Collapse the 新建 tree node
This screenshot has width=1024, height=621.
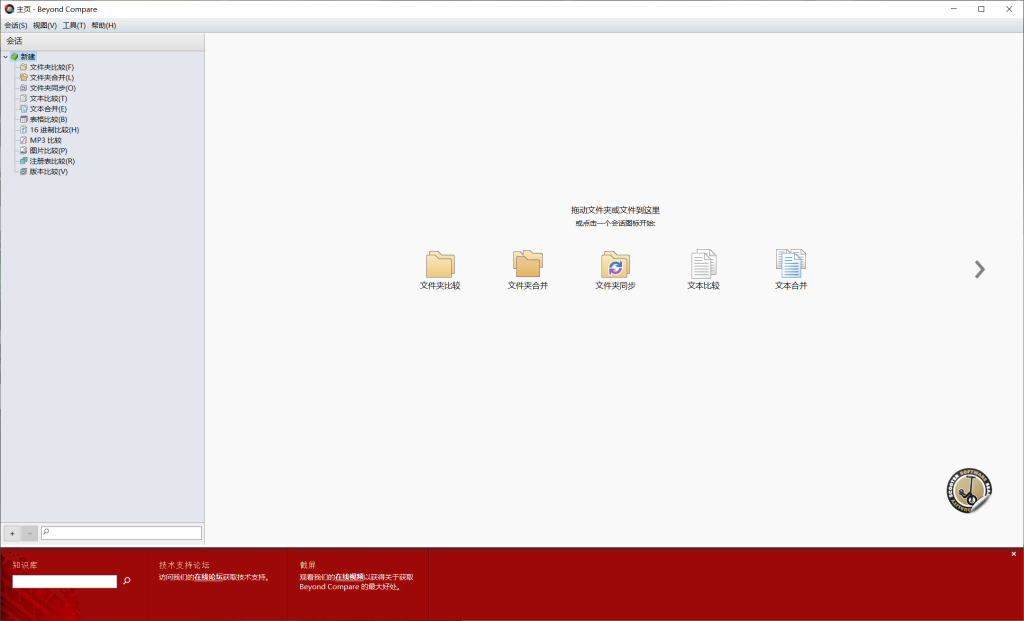coord(5,57)
